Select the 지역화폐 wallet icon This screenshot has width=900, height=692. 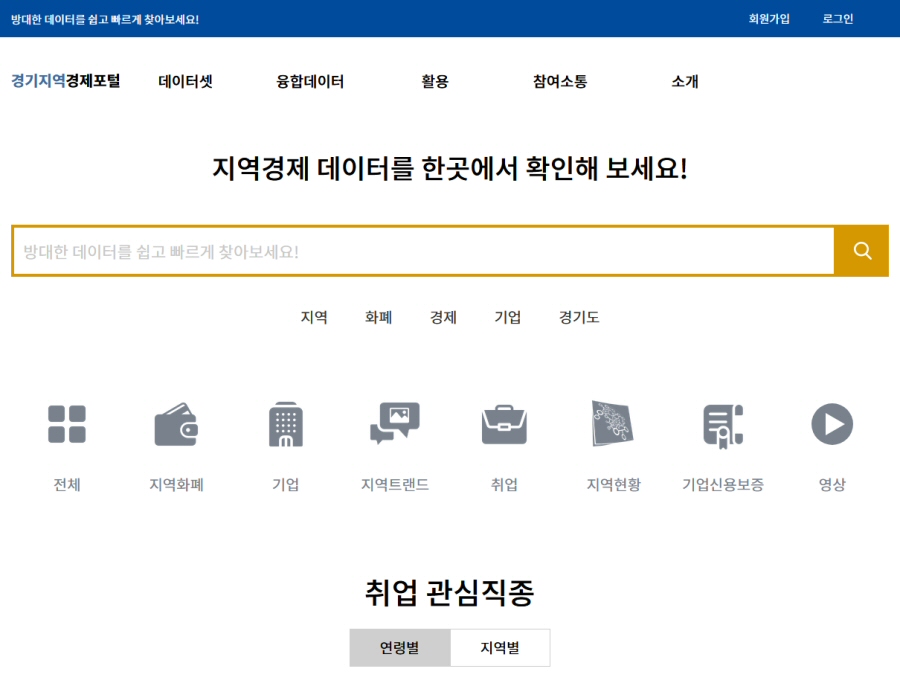(x=176, y=424)
